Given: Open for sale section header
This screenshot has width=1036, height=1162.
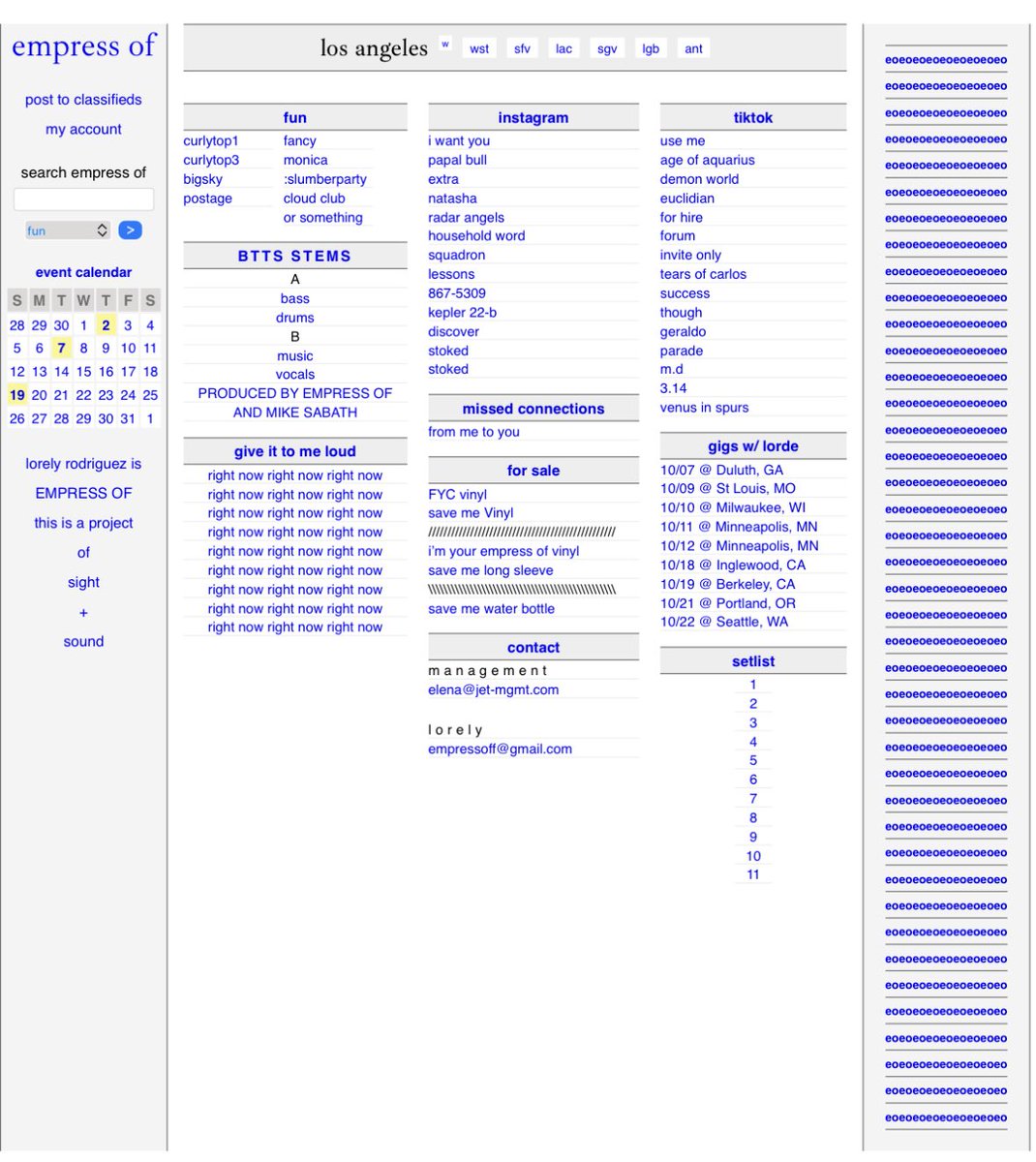Looking at the screenshot, I should point(533,471).
